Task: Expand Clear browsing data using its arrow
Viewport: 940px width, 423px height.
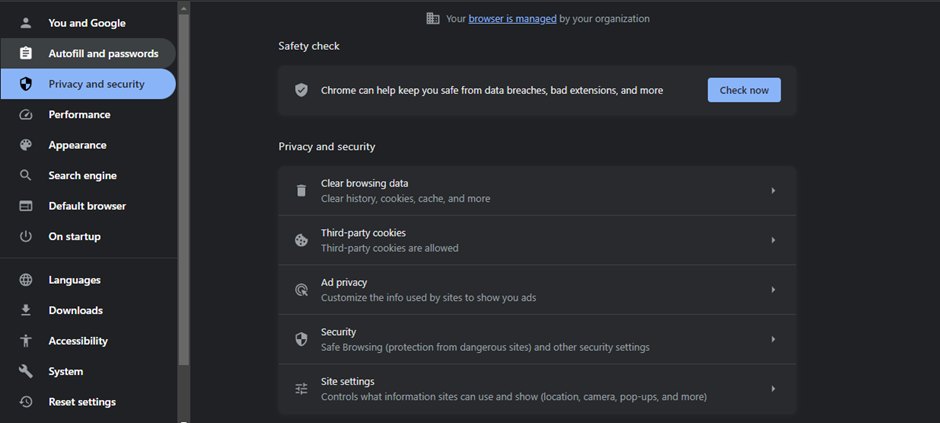Action: click(773, 191)
